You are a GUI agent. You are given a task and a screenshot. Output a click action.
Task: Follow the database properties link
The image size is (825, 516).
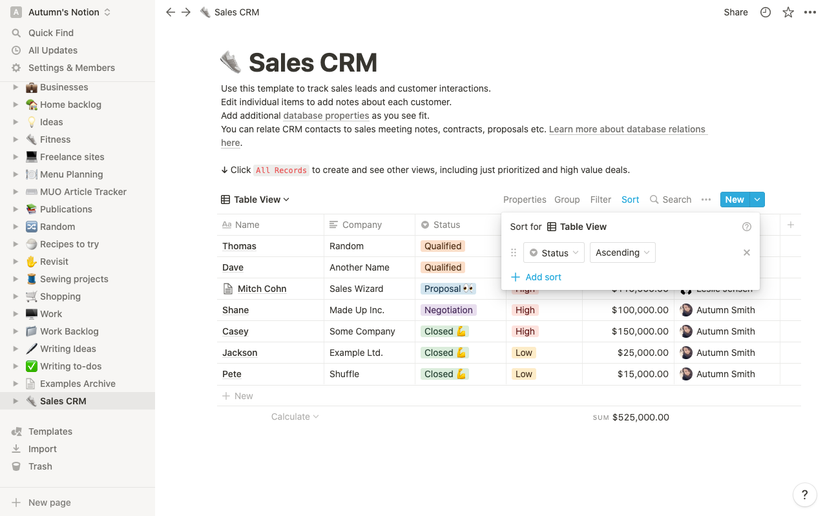(x=326, y=116)
